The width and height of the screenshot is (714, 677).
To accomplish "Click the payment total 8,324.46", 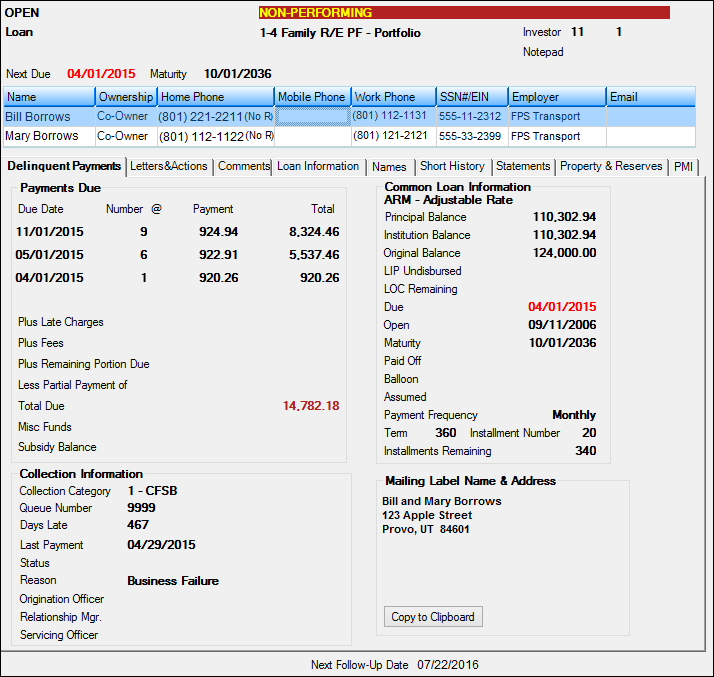I will pyautogui.click(x=314, y=232).
